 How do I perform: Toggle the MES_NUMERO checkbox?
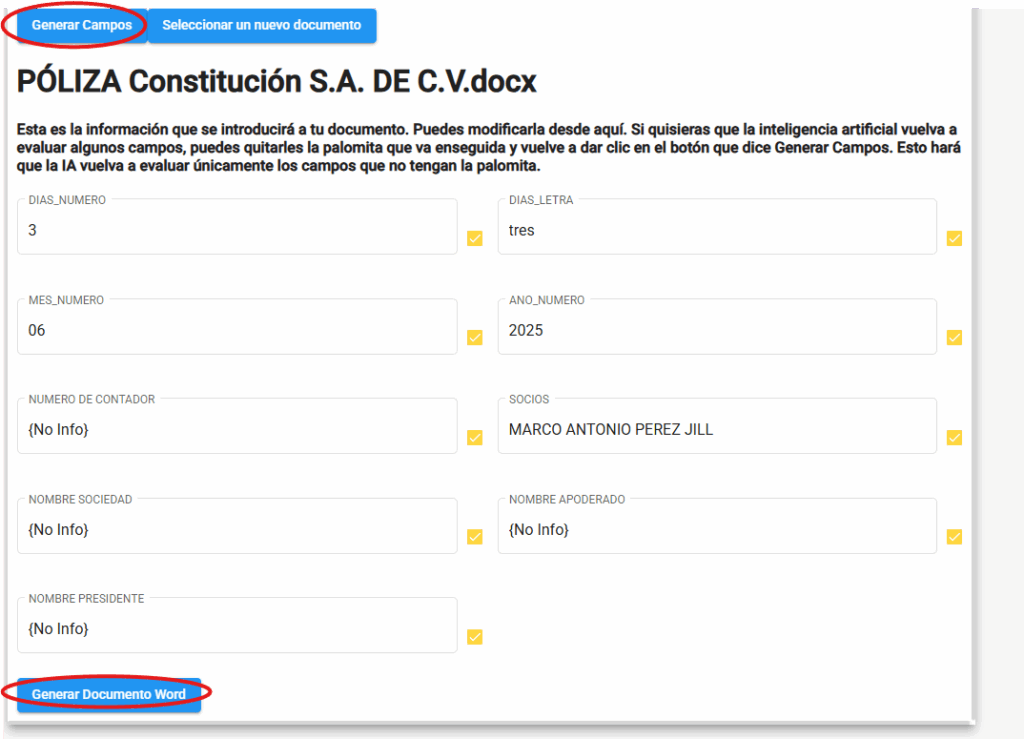475,338
